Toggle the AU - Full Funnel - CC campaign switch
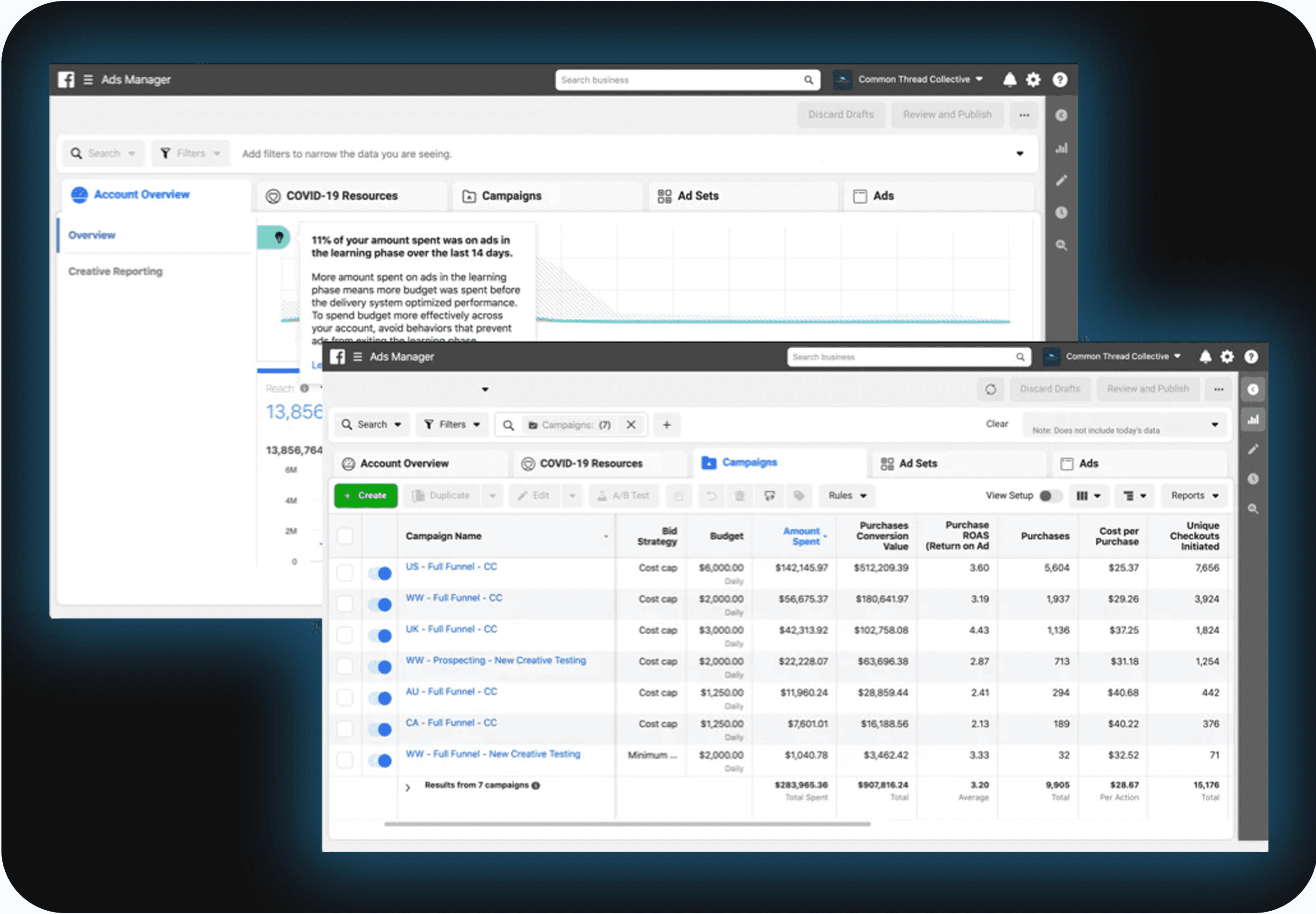The height and width of the screenshot is (914, 1316). (x=380, y=698)
